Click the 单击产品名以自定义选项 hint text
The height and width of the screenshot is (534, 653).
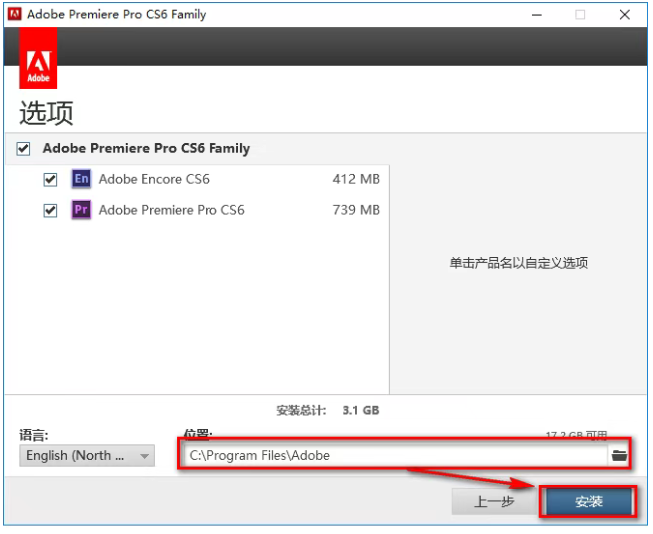pos(518,263)
